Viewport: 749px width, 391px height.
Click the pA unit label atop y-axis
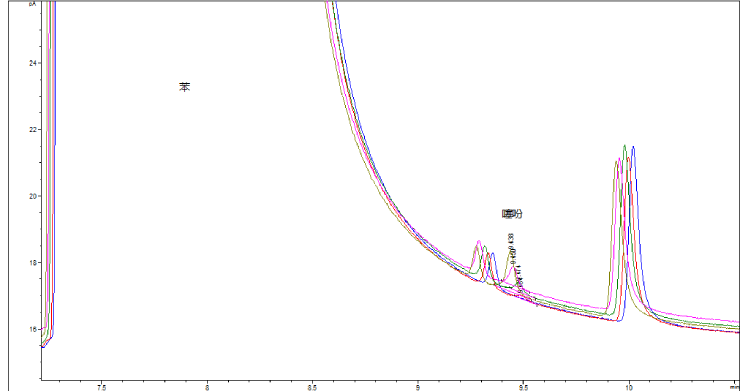(32, 3)
